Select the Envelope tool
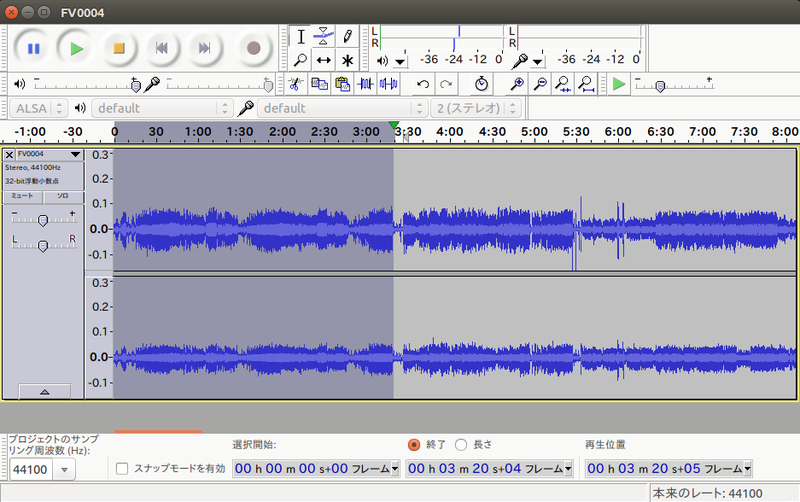 click(x=323, y=37)
